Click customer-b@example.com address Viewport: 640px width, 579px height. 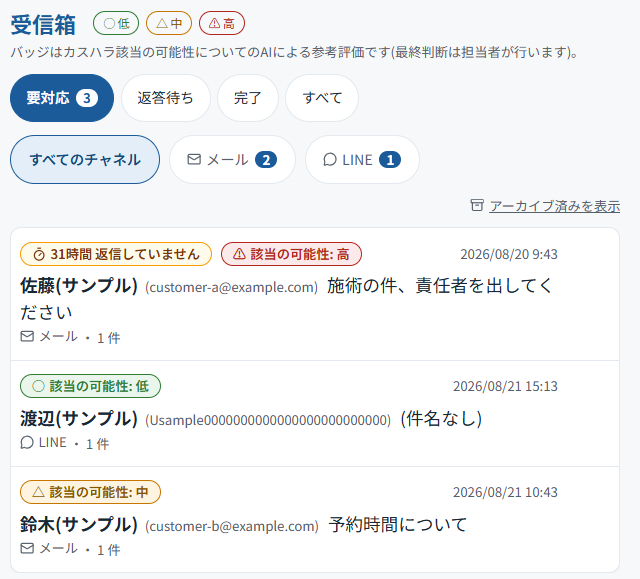[232, 526]
